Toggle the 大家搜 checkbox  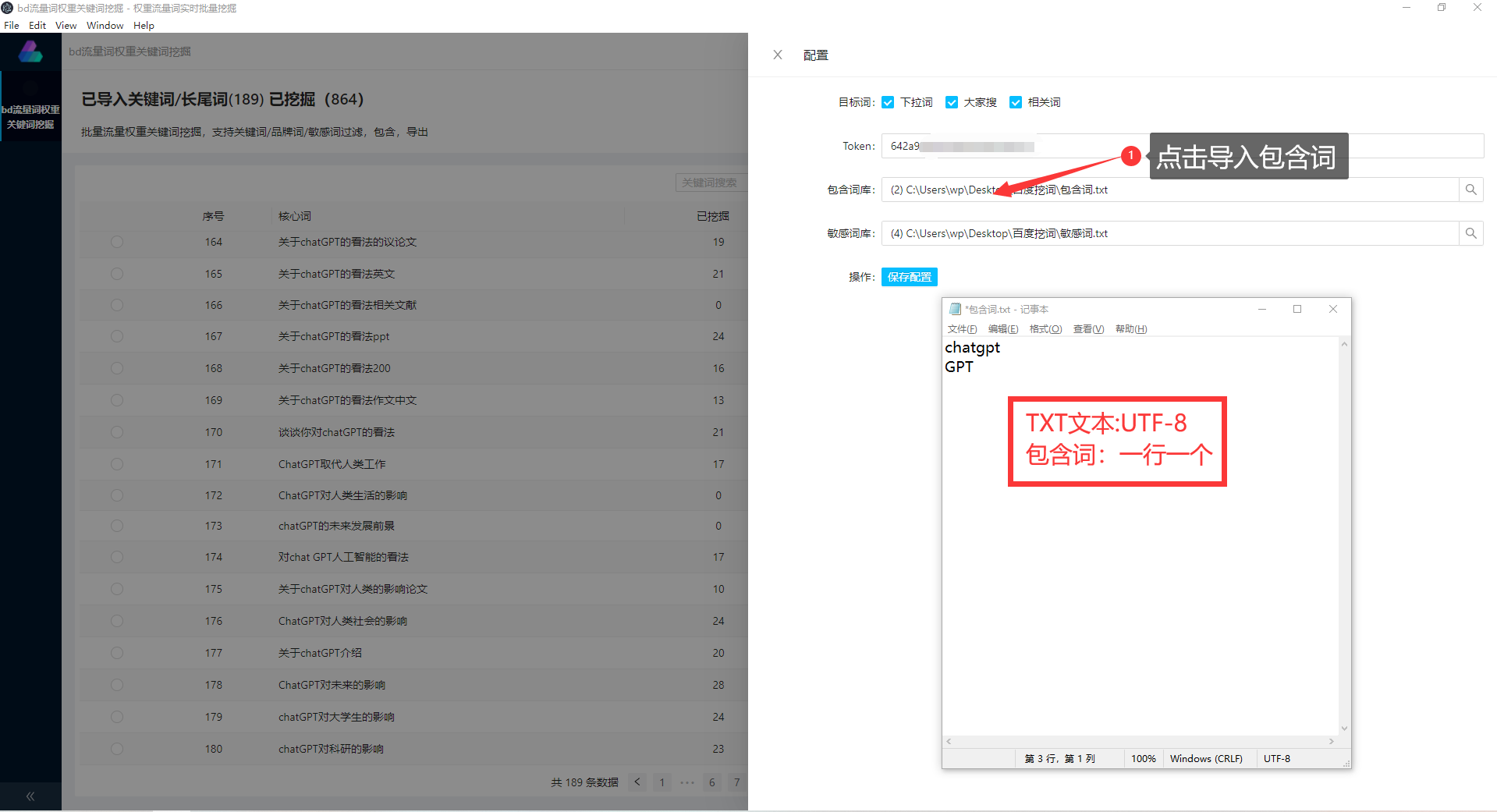click(952, 102)
